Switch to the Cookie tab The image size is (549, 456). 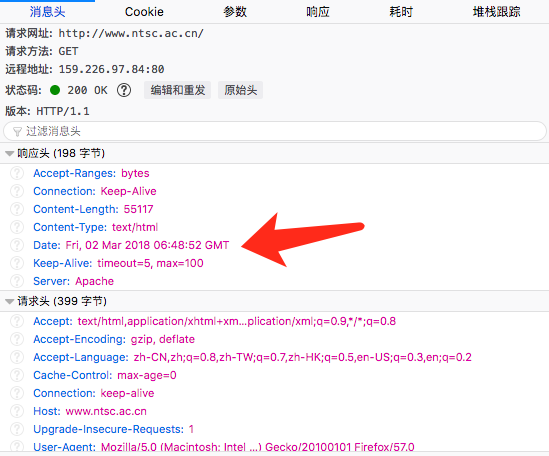[144, 12]
